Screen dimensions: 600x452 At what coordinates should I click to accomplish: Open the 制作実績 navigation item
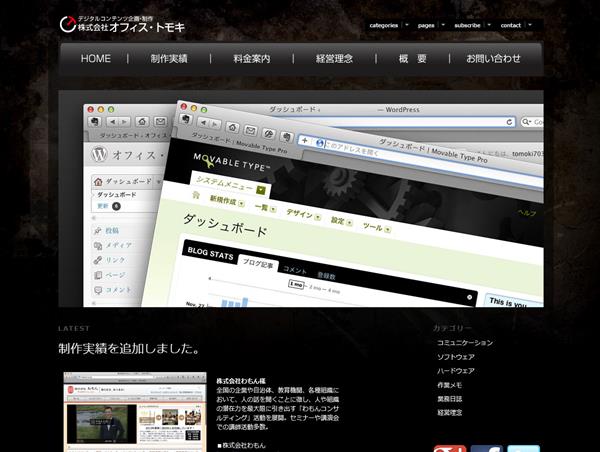pyautogui.click(x=169, y=59)
